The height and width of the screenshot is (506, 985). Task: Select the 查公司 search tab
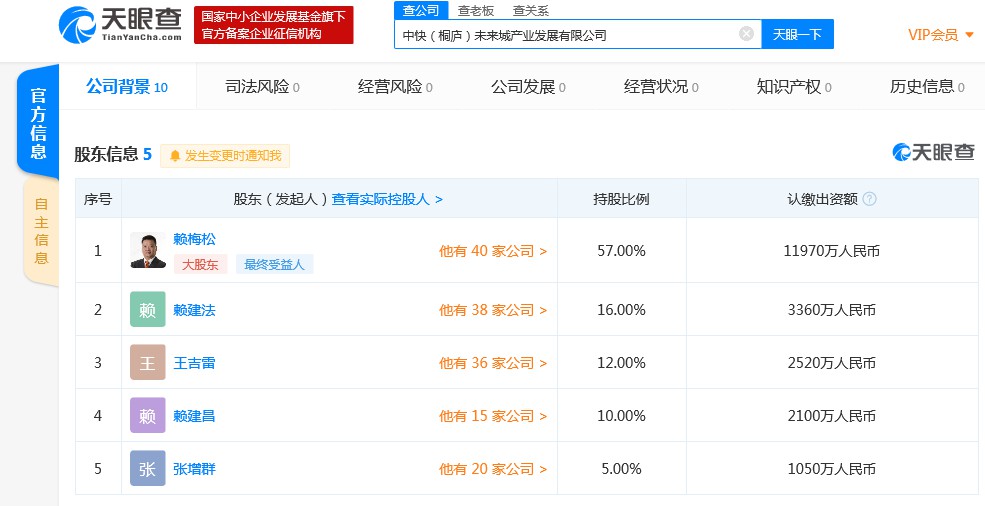pos(421,10)
